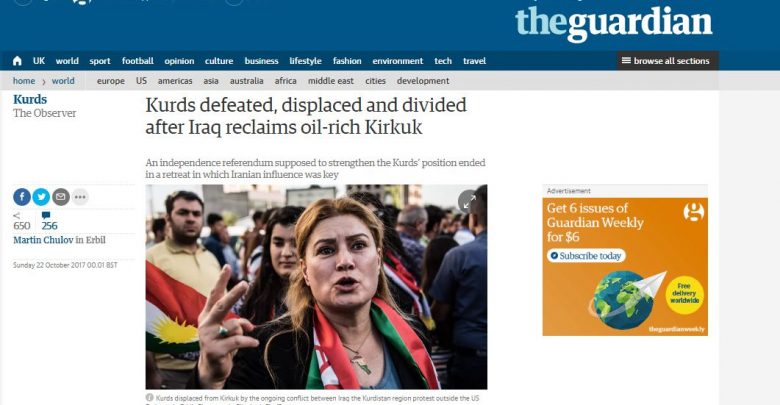Open the environment section

[x=397, y=61]
